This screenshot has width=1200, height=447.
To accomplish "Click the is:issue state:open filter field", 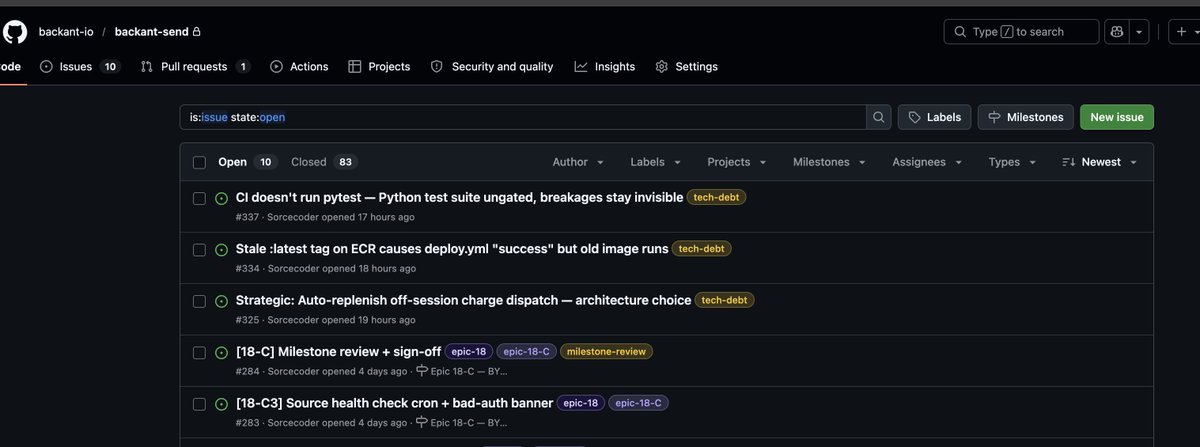I will 523,117.
